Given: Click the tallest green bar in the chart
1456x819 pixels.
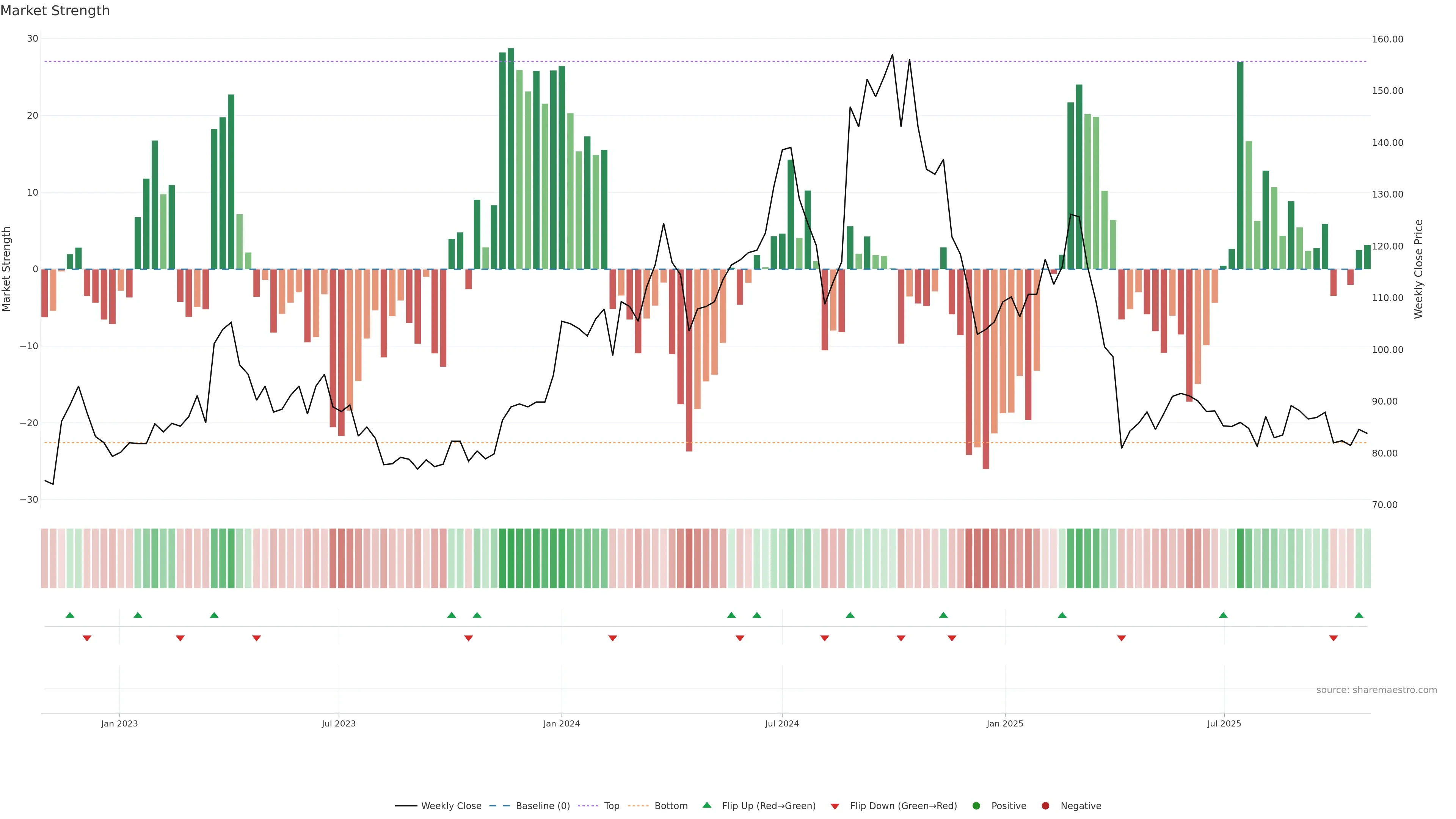Looking at the screenshot, I should (x=511, y=158).
